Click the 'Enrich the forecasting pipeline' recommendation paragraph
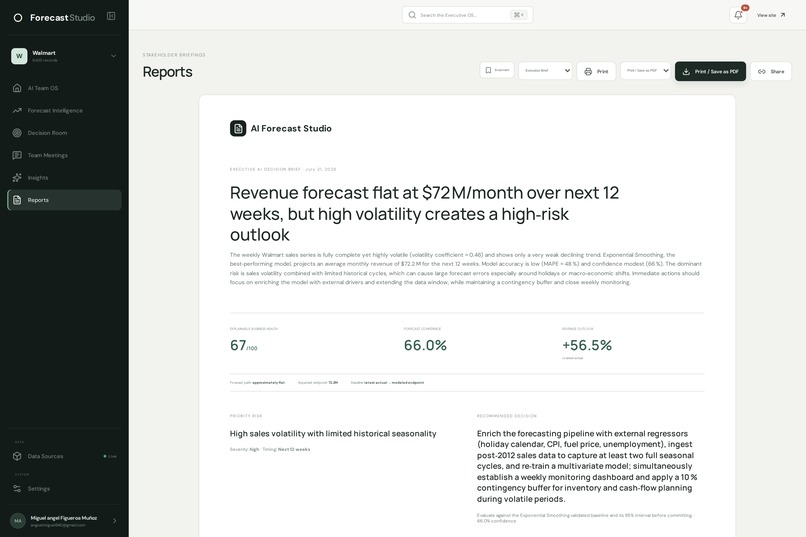 587,466
